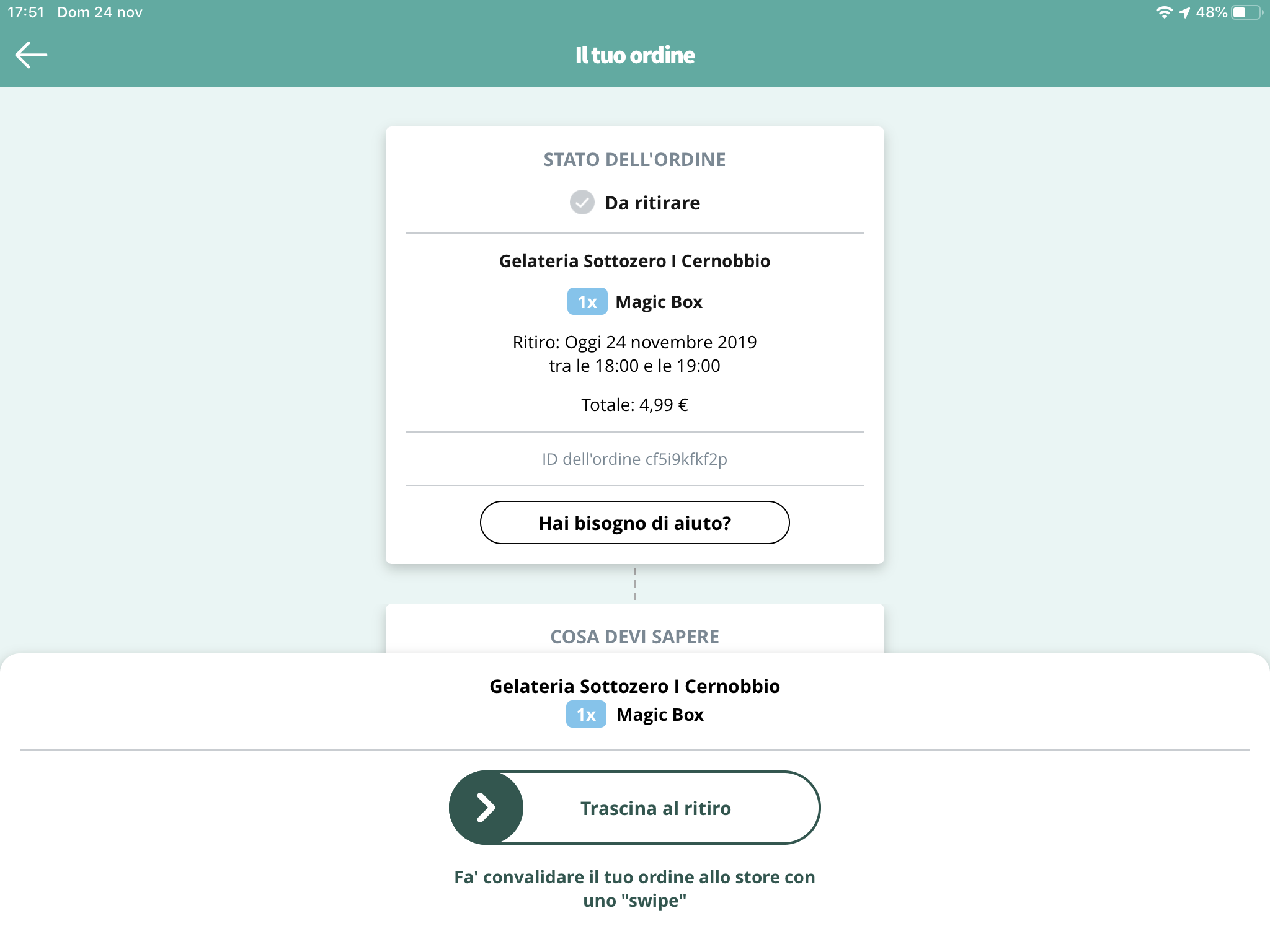Tap the Gelateria Sottozero name in the bottom sheet
This screenshot has width=1270, height=952.
click(634, 686)
